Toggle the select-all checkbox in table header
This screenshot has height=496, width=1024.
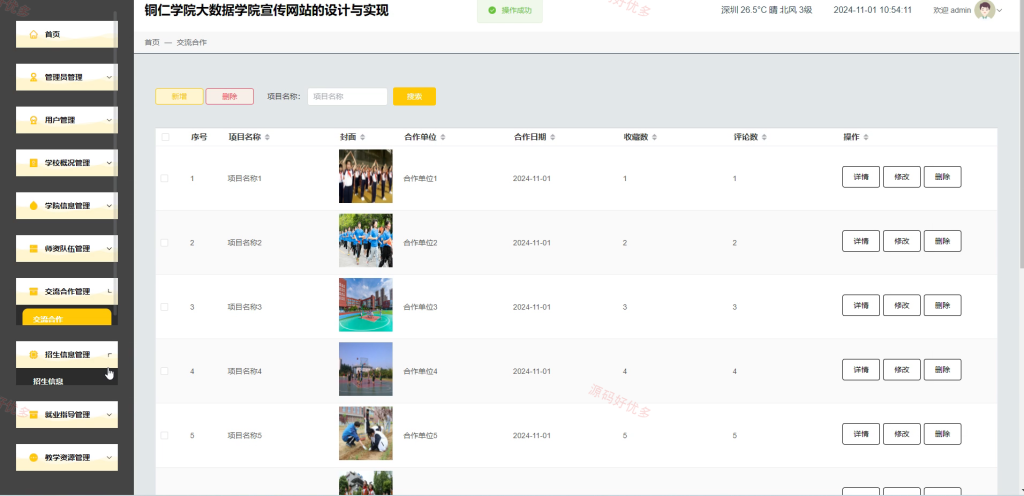[x=165, y=137]
